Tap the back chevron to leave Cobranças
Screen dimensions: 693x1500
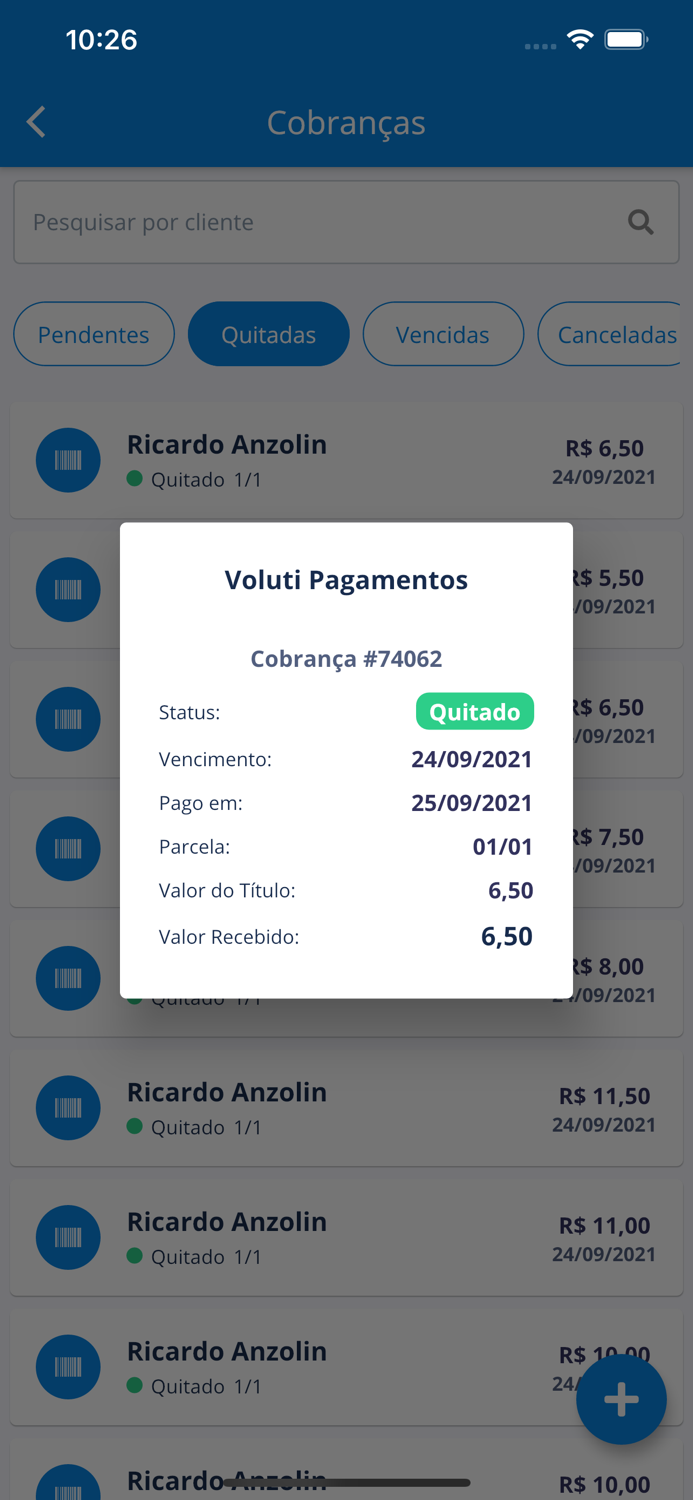point(35,121)
